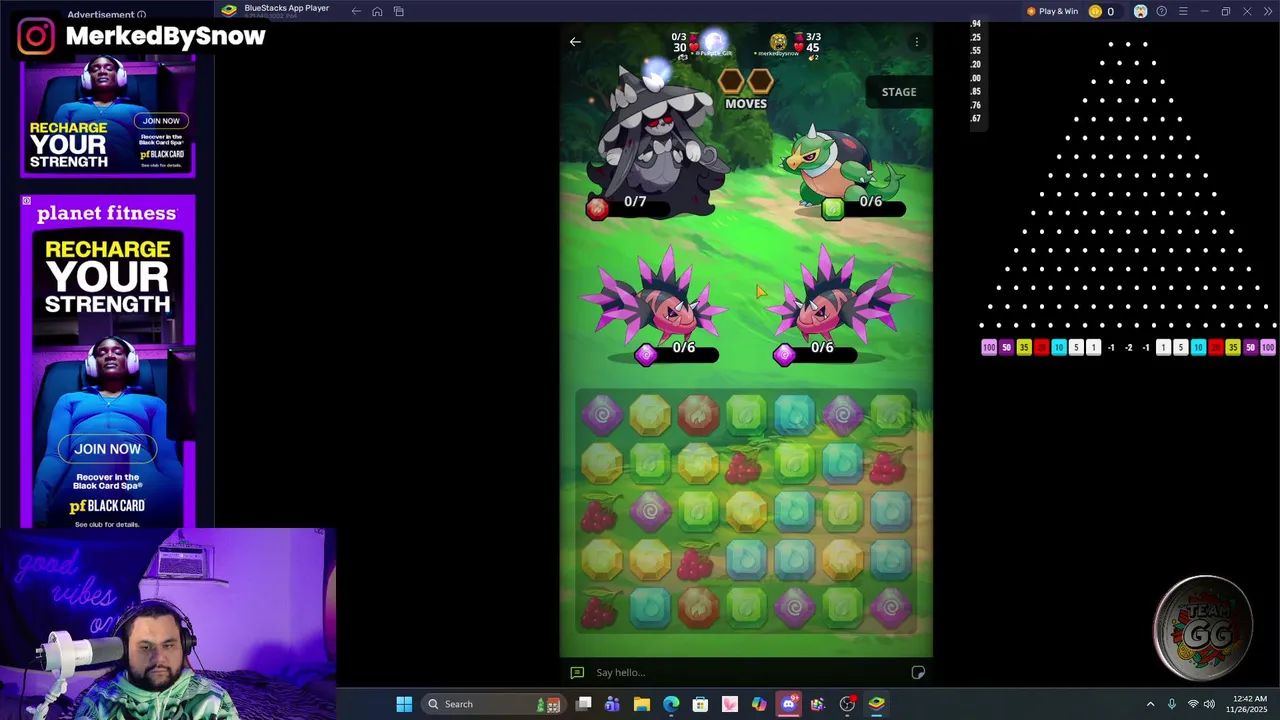Open the Windows Start menu
Viewport: 1280px width, 720px height.
[404, 704]
